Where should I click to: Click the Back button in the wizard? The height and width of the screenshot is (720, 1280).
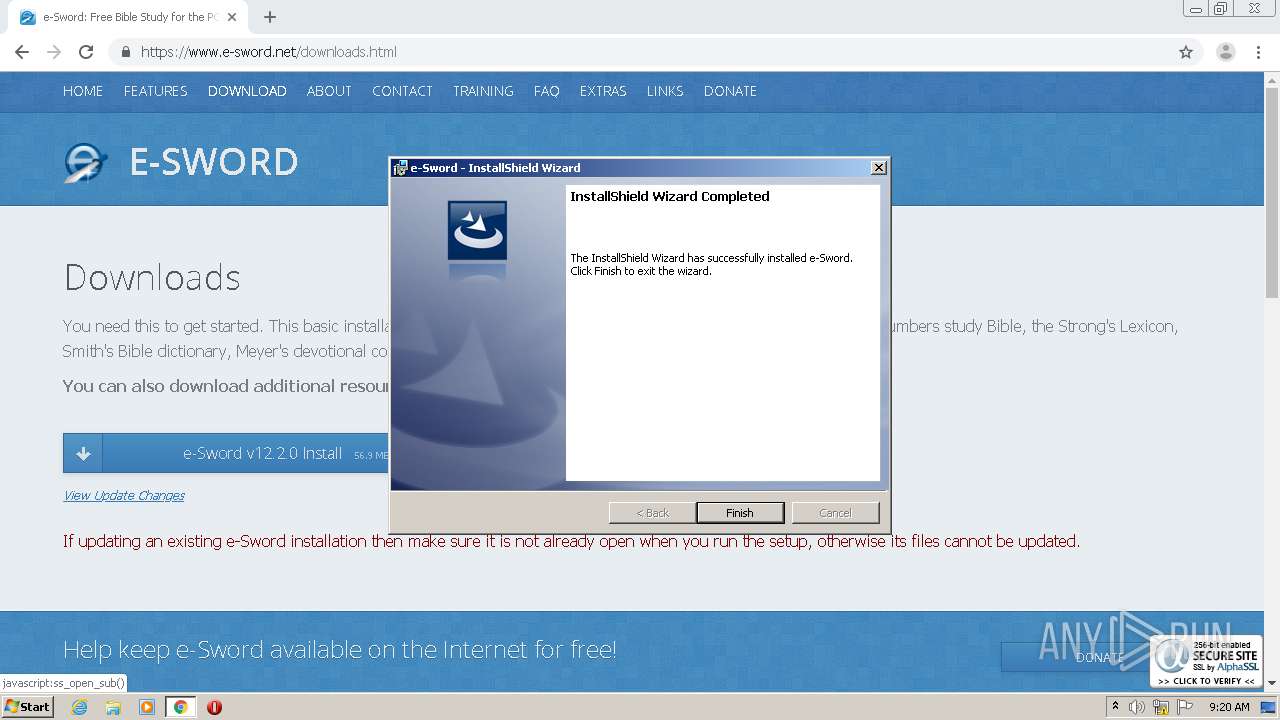tap(653, 513)
